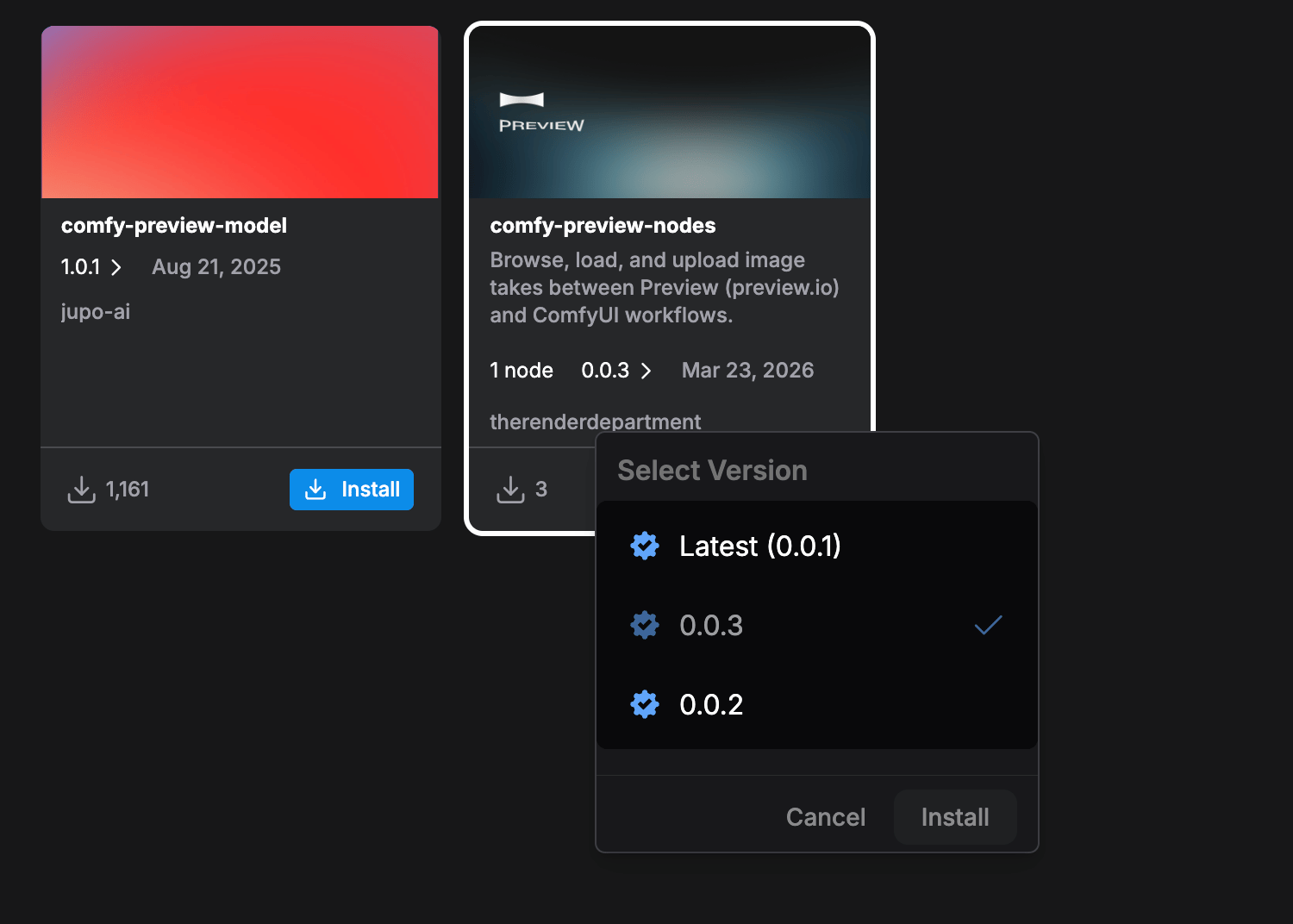Click Select Version heading
This screenshot has width=1293, height=924.
712,471
